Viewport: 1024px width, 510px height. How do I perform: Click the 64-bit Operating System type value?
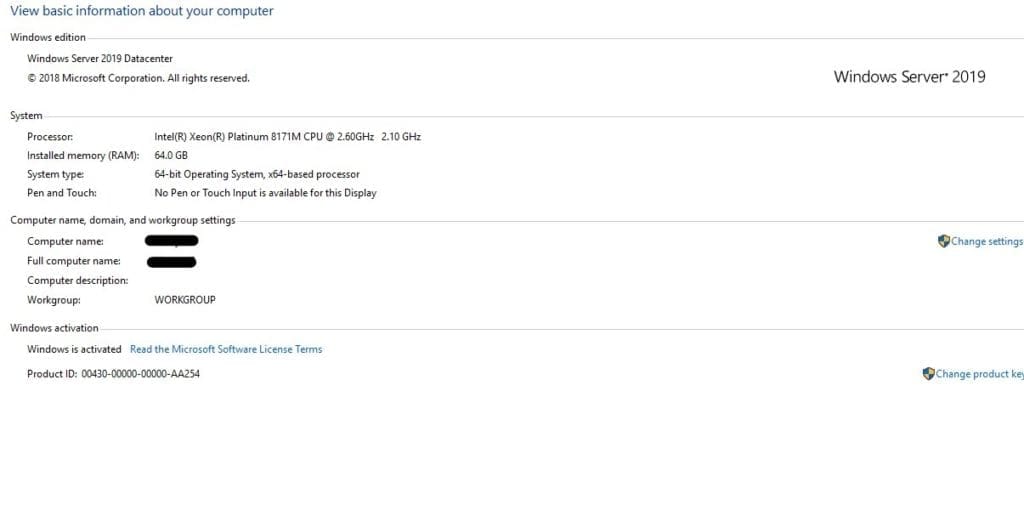(x=257, y=174)
